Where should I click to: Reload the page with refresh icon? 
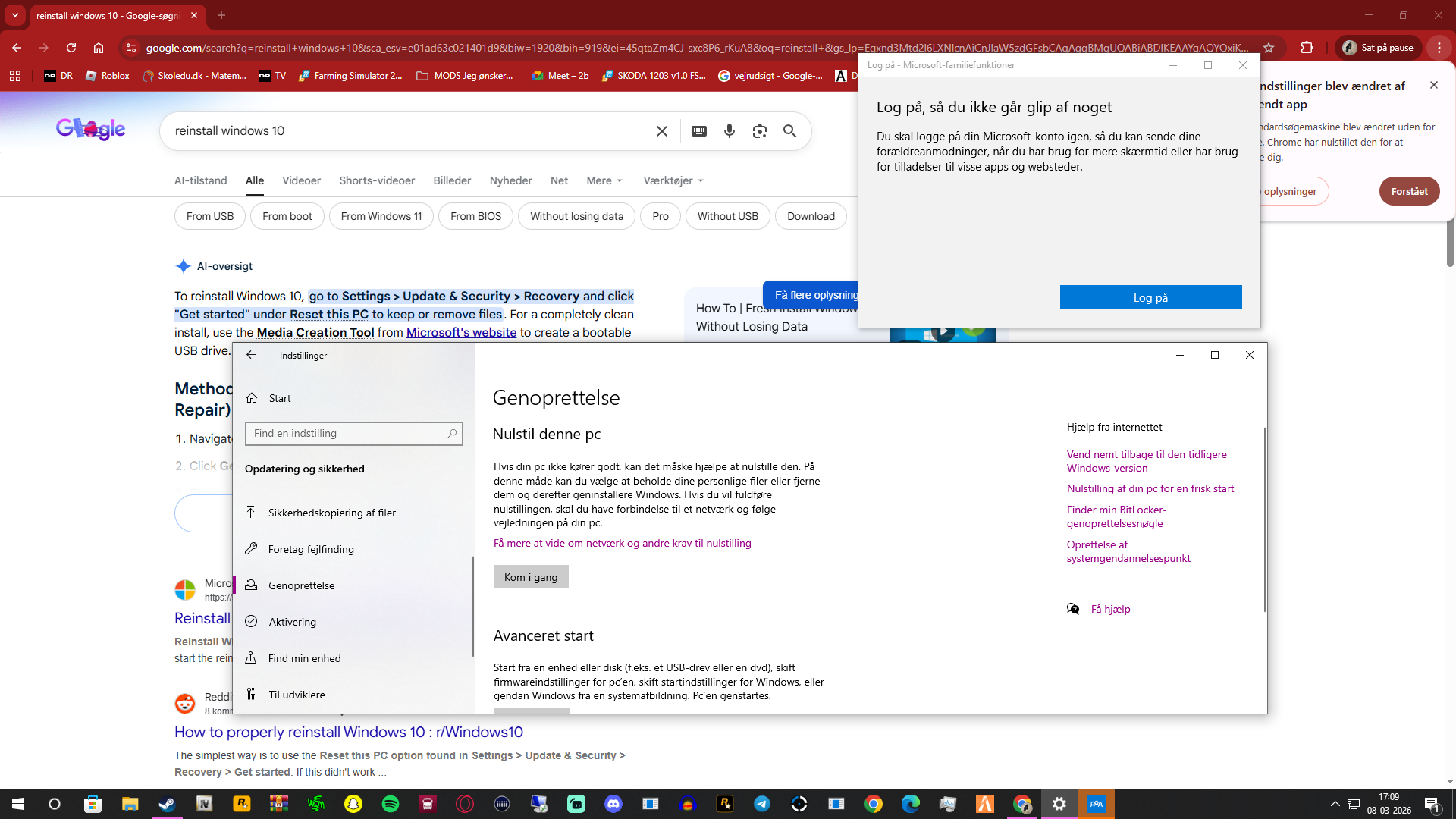[x=71, y=48]
